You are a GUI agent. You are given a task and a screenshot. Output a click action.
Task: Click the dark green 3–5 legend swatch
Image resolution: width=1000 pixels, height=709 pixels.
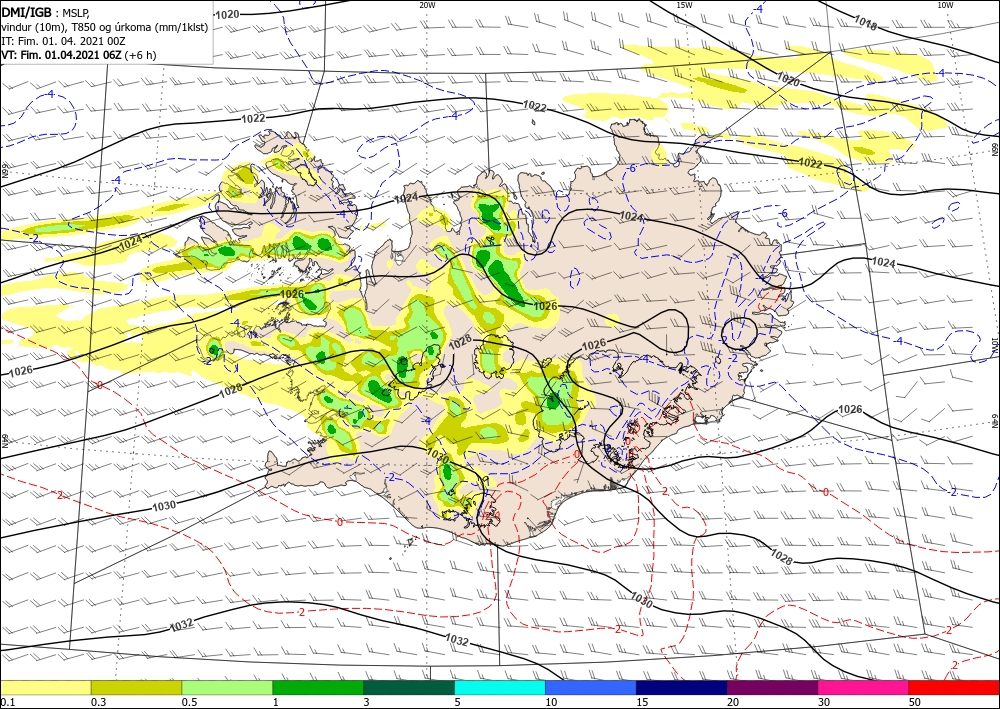tap(409, 687)
